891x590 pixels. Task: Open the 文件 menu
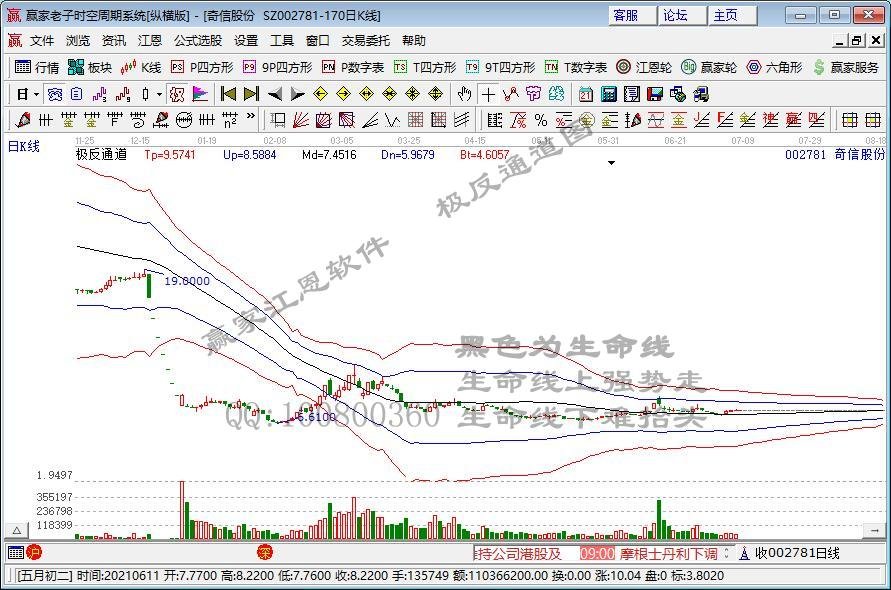[x=42, y=41]
